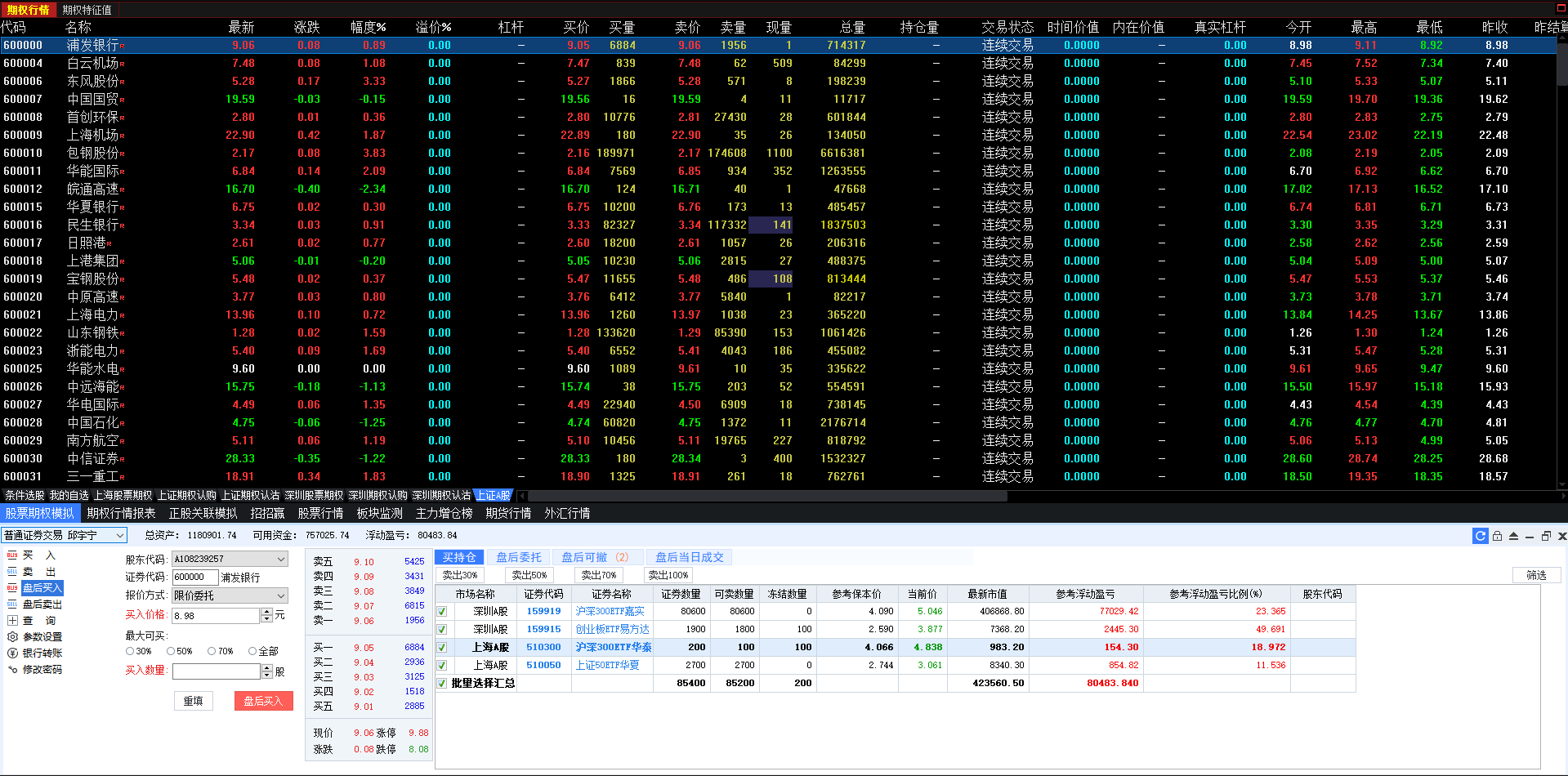Screen dimensions: 1568x776
Task: Select 修改密码 key icon entry
Action: pos(34,669)
